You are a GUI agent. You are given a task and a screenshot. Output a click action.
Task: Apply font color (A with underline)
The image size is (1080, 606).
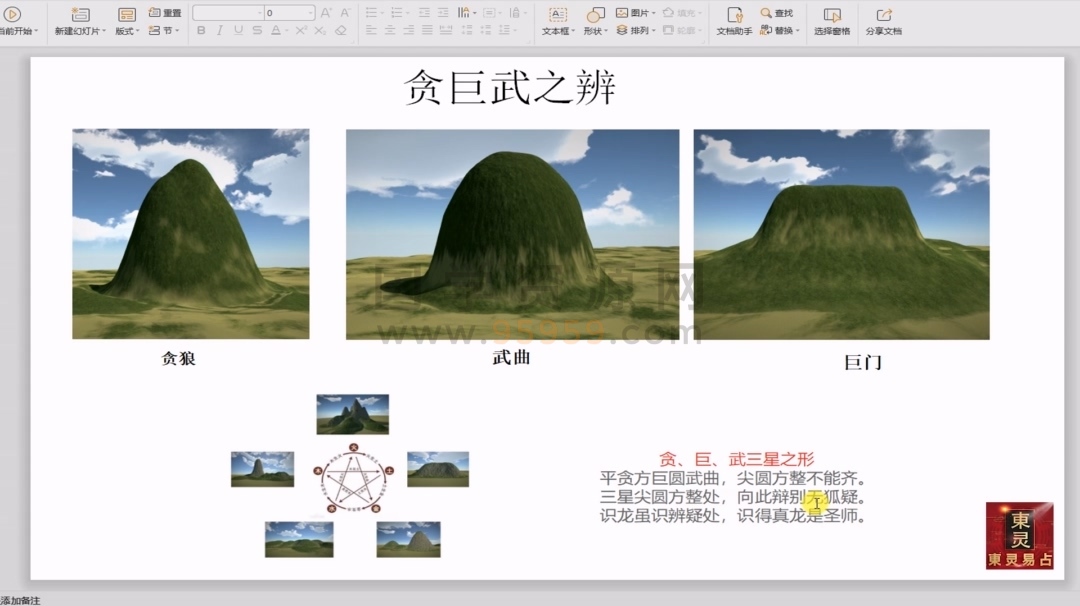[276, 30]
